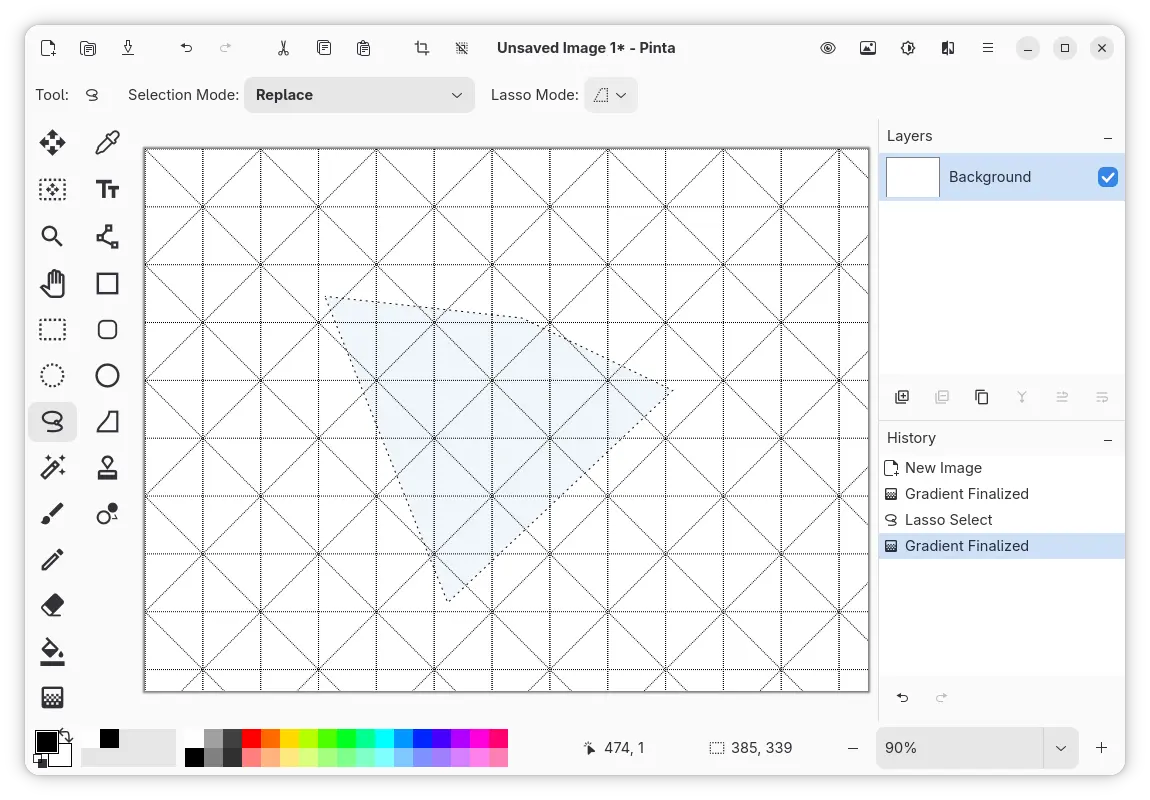
Task: Select the Gradient tool
Action: [x=52, y=697]
